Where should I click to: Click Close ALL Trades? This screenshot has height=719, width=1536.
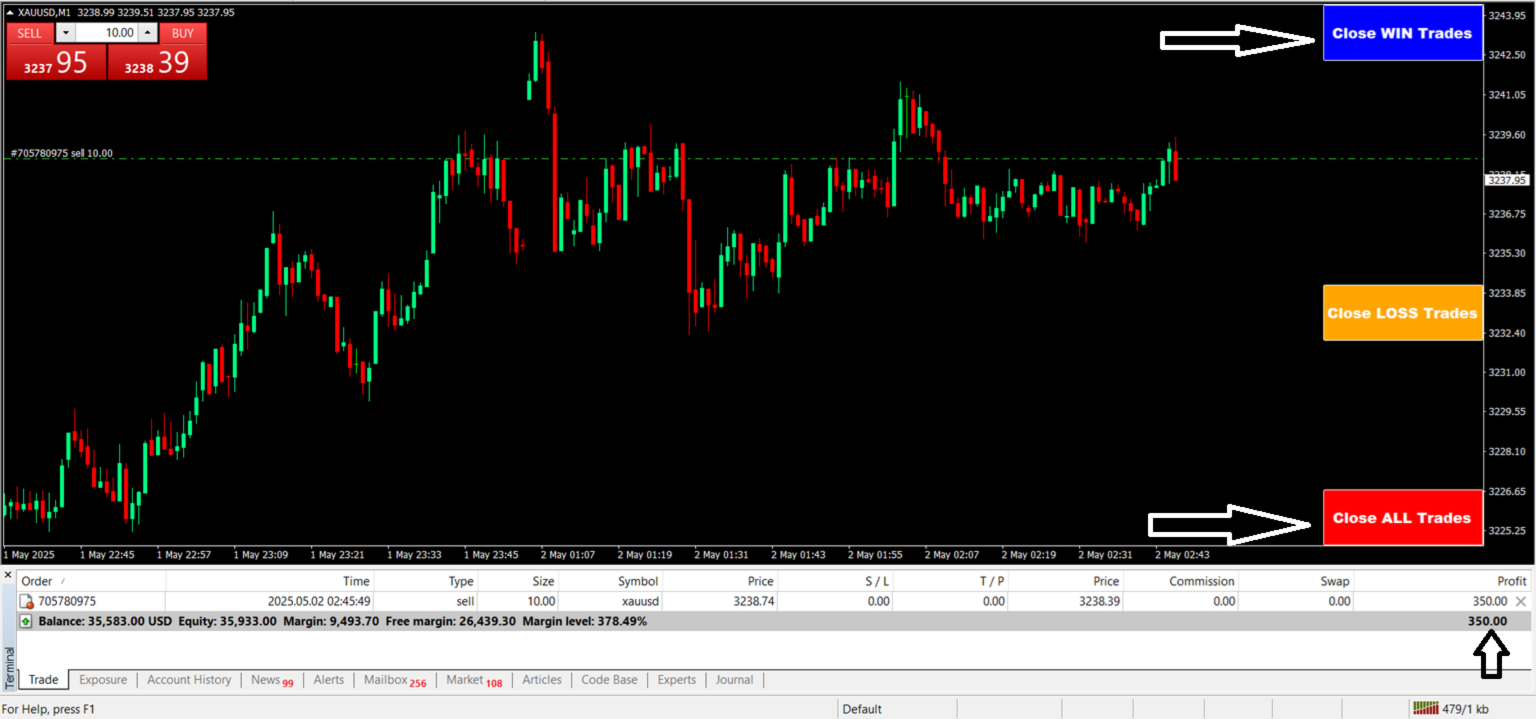tap(1402, 518)
